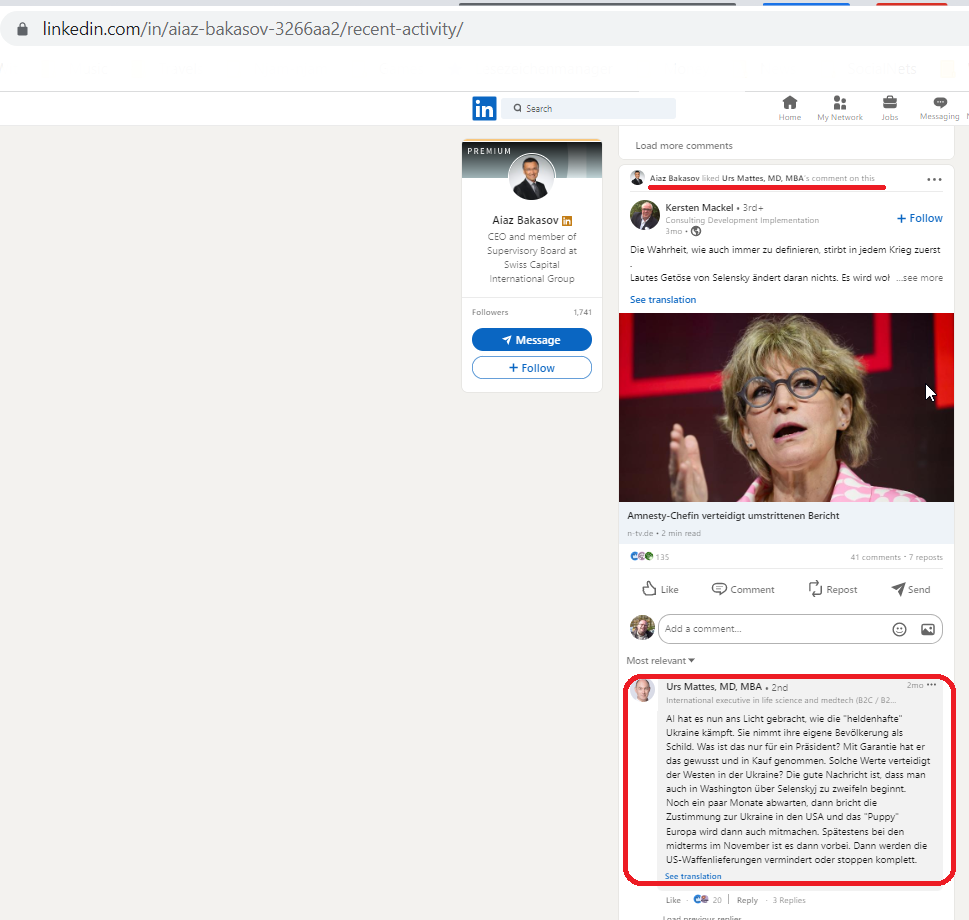View the 7 reposts count
The width and height of the screenshot is (969, 920).
926,557
